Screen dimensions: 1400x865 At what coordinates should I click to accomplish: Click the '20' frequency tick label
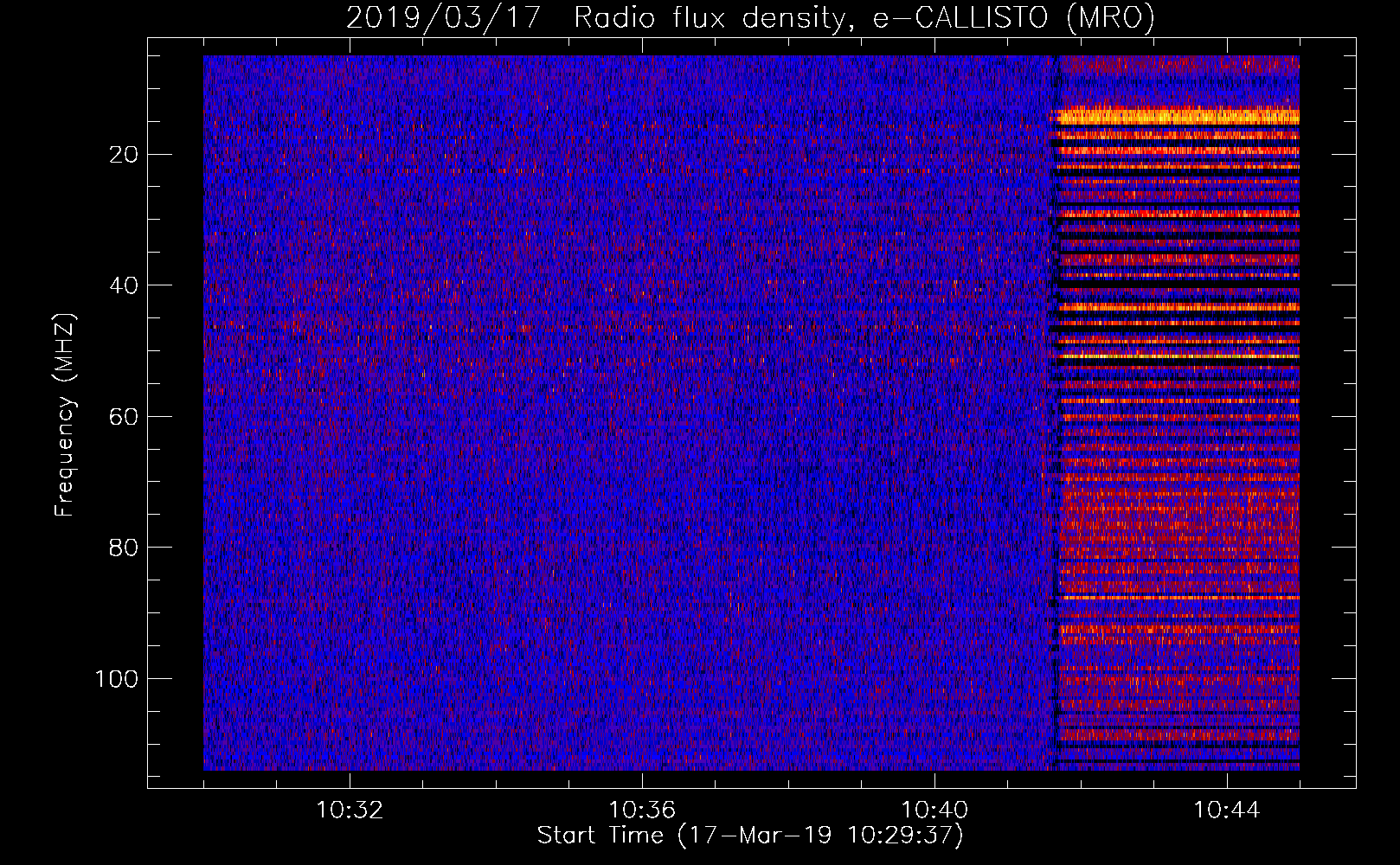click(x=125, y=155)
